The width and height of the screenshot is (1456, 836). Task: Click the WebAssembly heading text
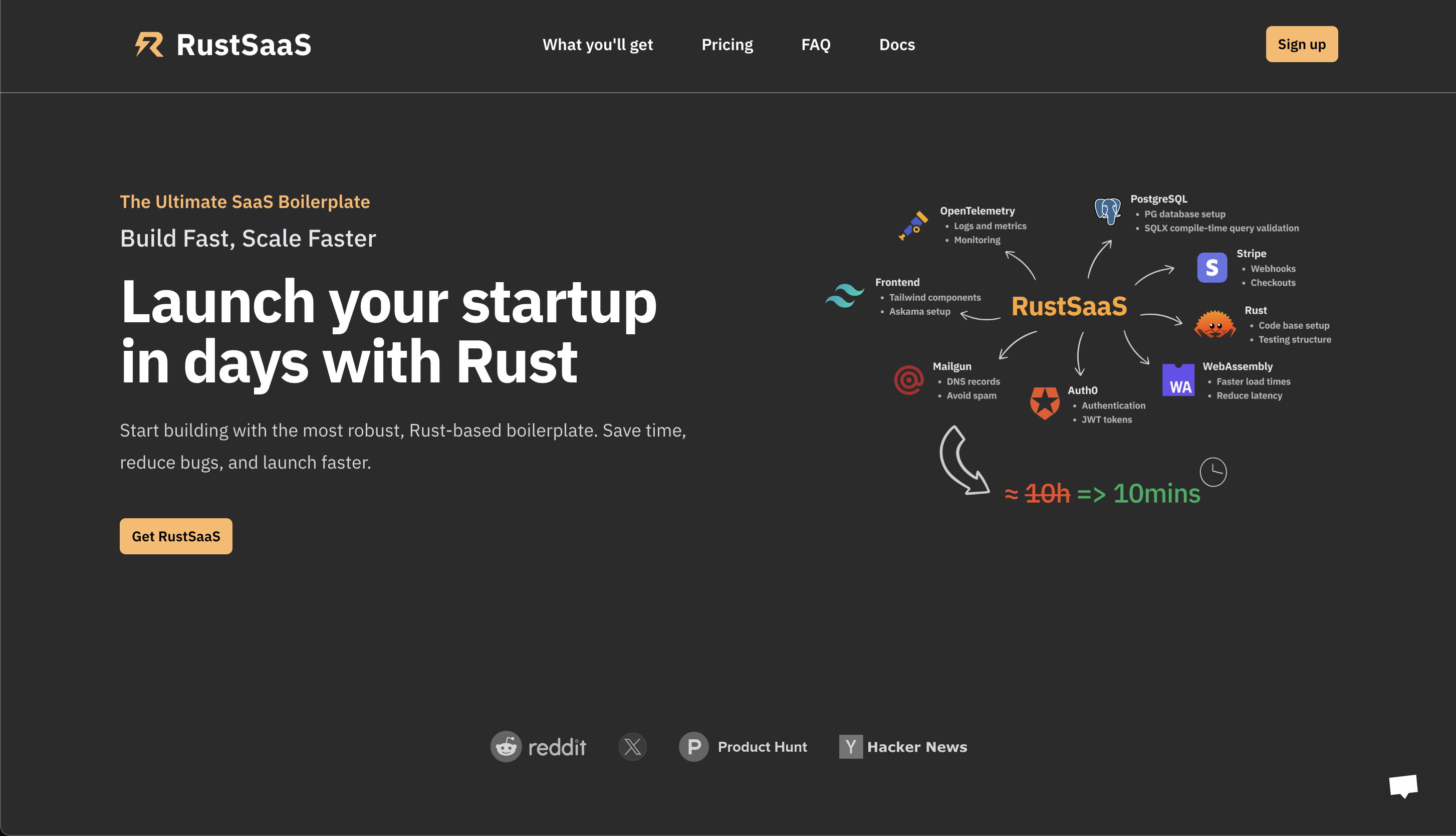(1238, 366)
